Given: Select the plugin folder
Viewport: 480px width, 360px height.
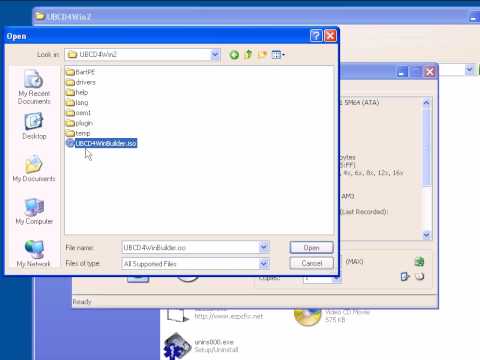Looking at the screenshot, I should (x=79, y=123).
